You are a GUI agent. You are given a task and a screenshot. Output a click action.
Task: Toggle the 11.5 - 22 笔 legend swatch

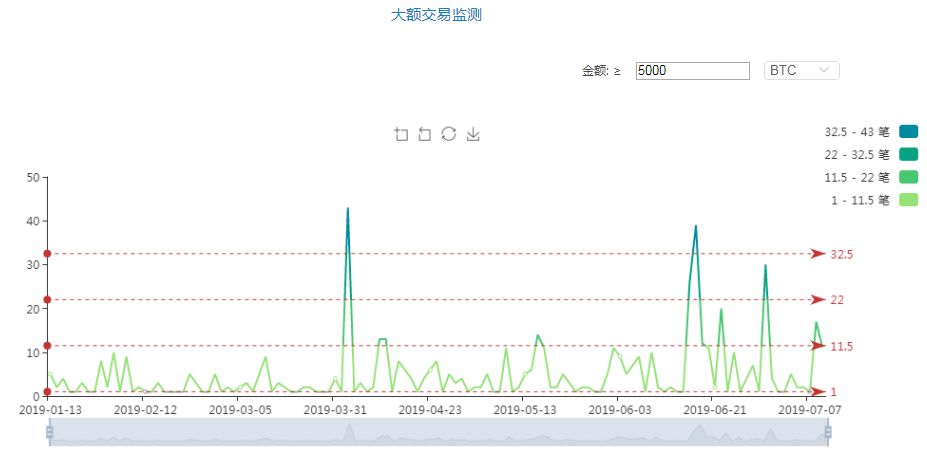point(909,177)
